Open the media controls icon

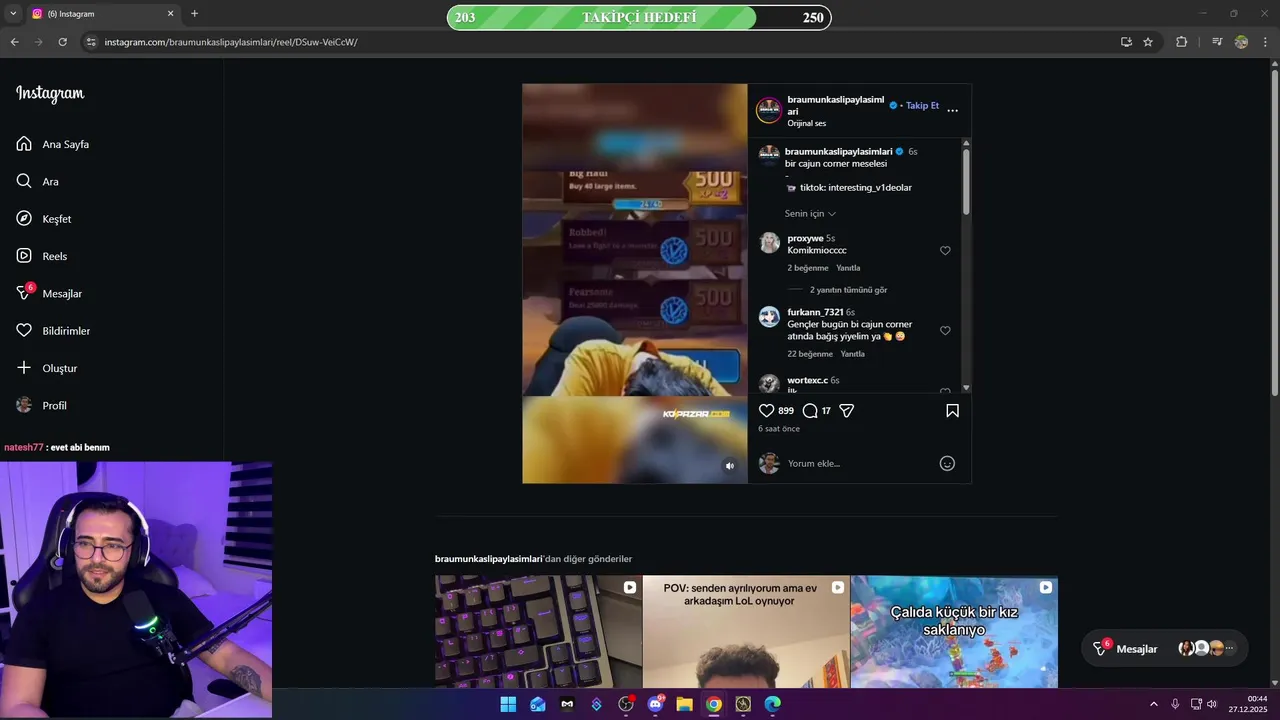point(1217,42)
